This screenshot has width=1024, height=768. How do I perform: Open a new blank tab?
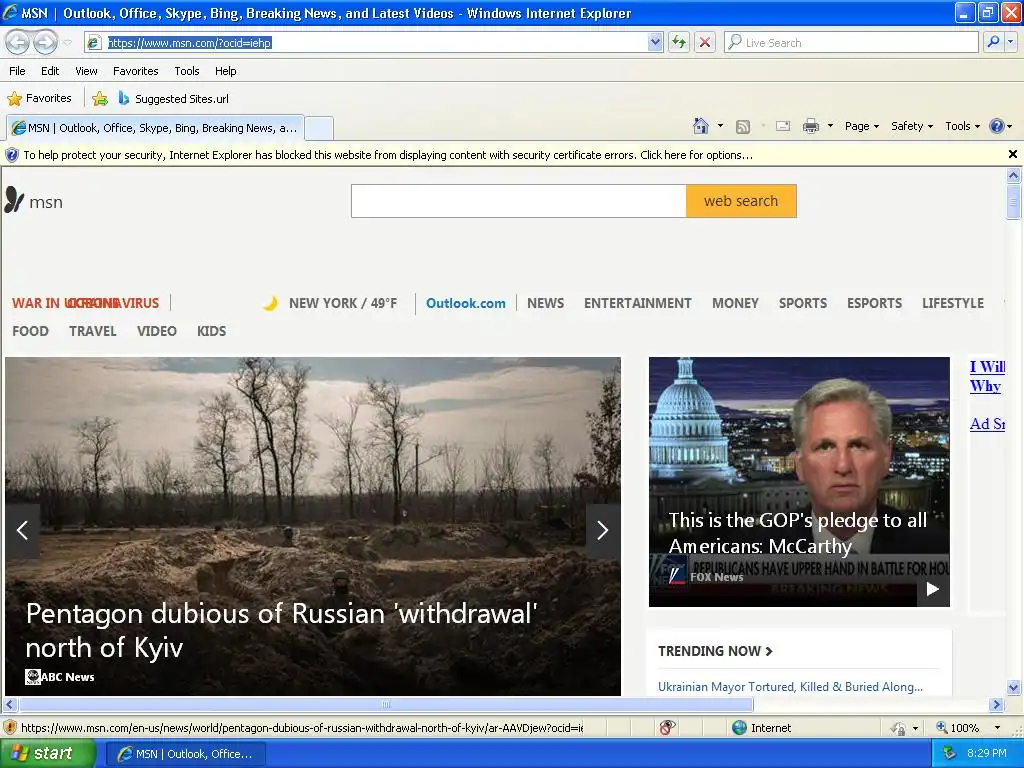tap(319, 128)
